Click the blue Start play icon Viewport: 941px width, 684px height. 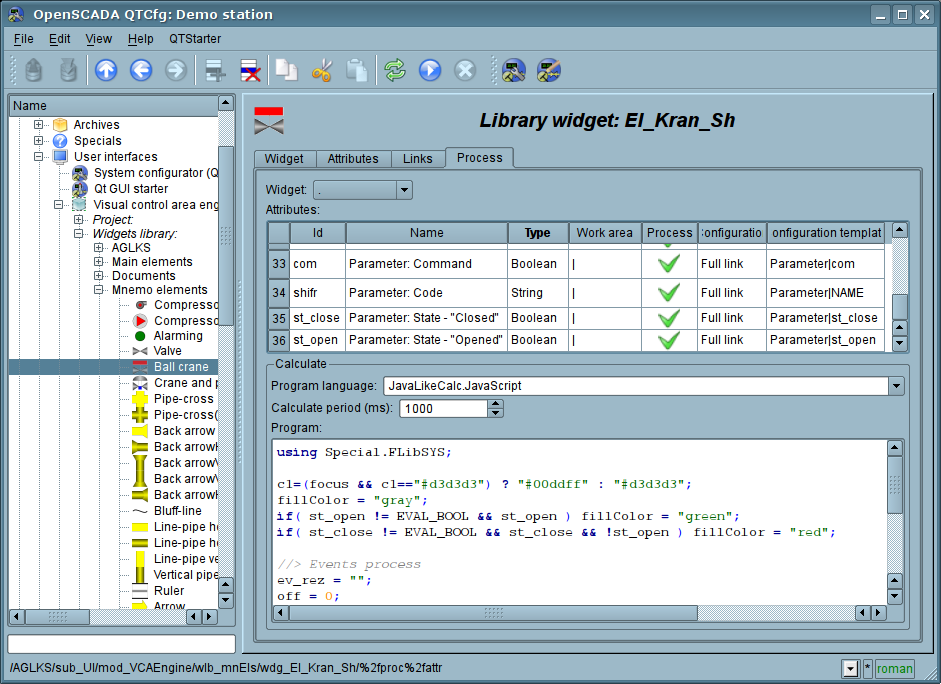[x=430, y=70]
